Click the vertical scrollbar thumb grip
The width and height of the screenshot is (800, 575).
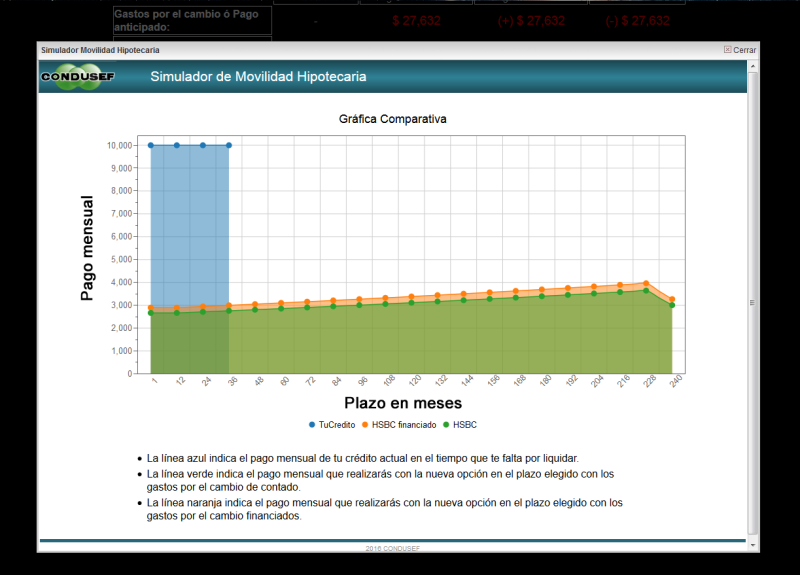[x=753, y=303]
